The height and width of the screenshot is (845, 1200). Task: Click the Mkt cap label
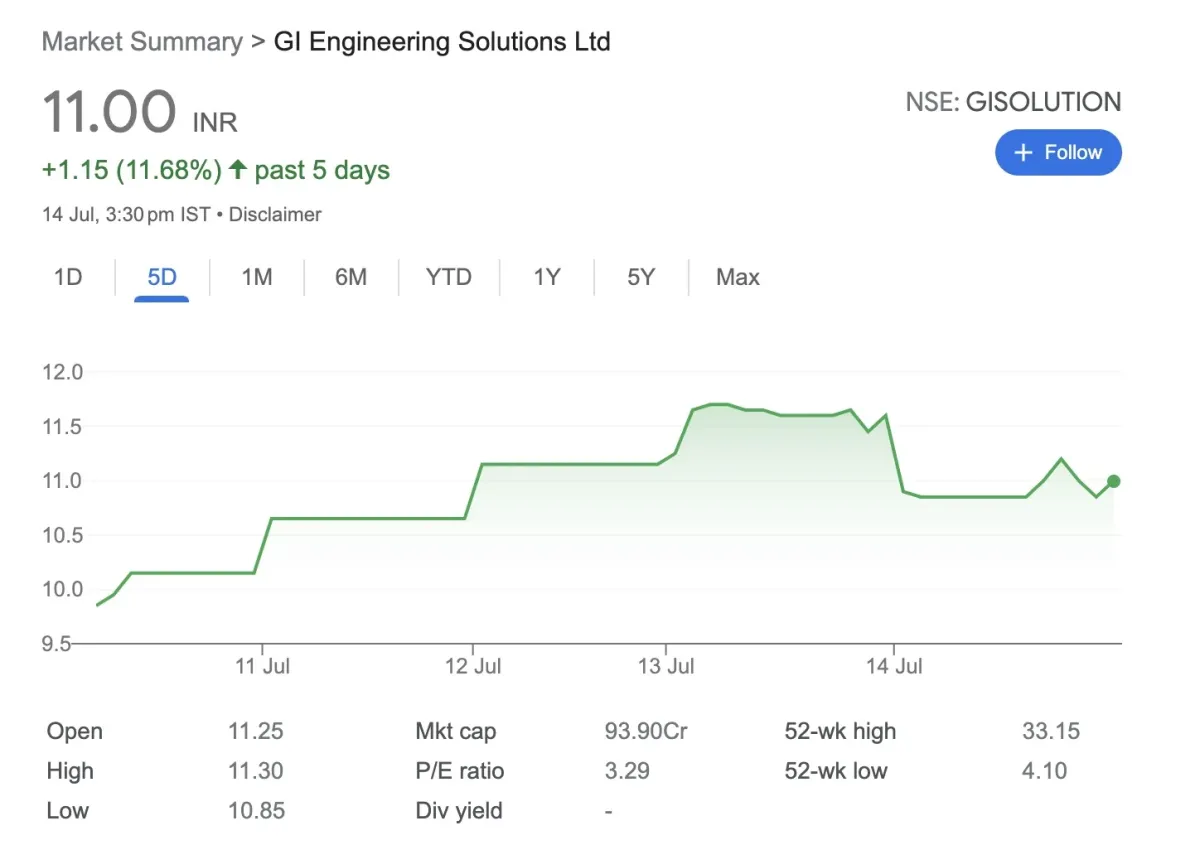(456, 731)
